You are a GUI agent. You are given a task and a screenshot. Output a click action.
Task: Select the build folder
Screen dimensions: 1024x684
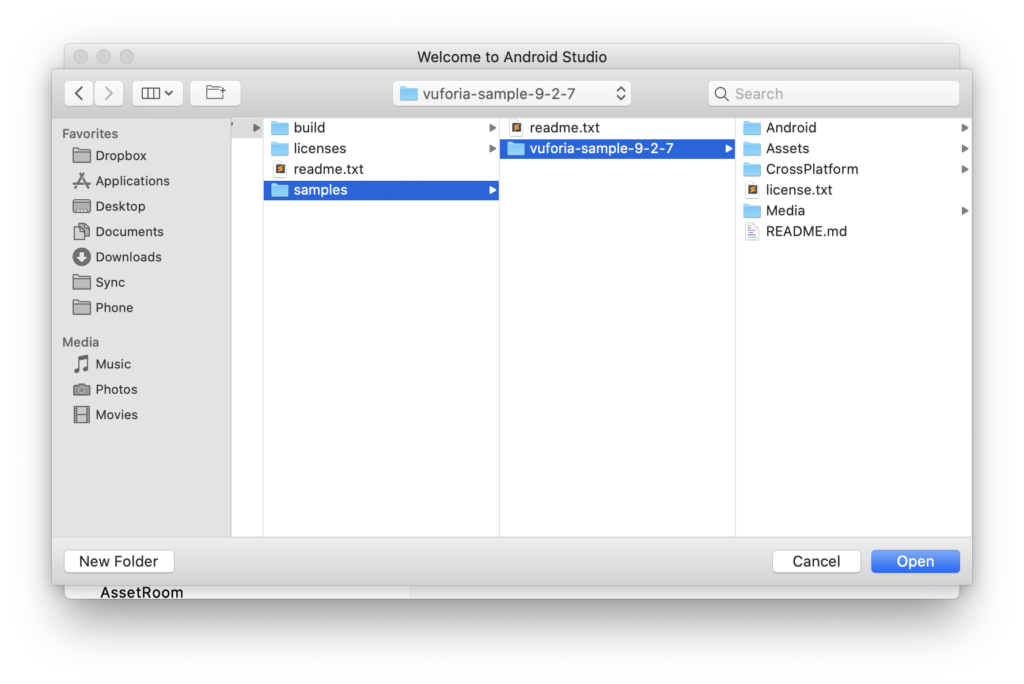pos(381,128)
